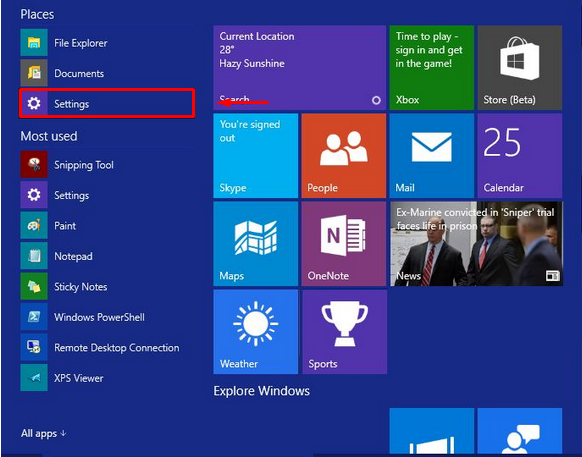Launch Snipping Tool from its scissors icon

click(34, 164)
